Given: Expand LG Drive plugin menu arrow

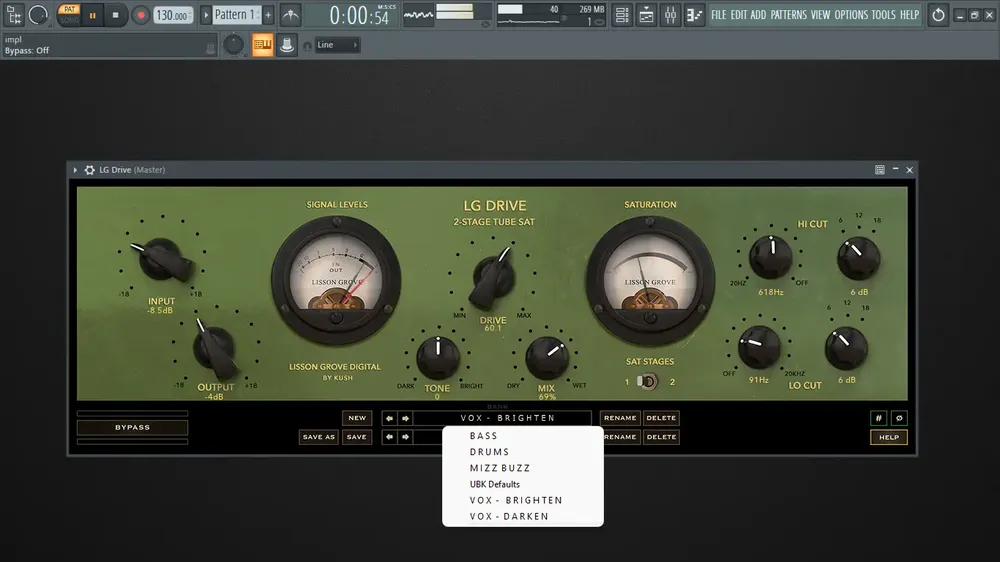Looking at the screenshot, I should [x=75, y=170].
